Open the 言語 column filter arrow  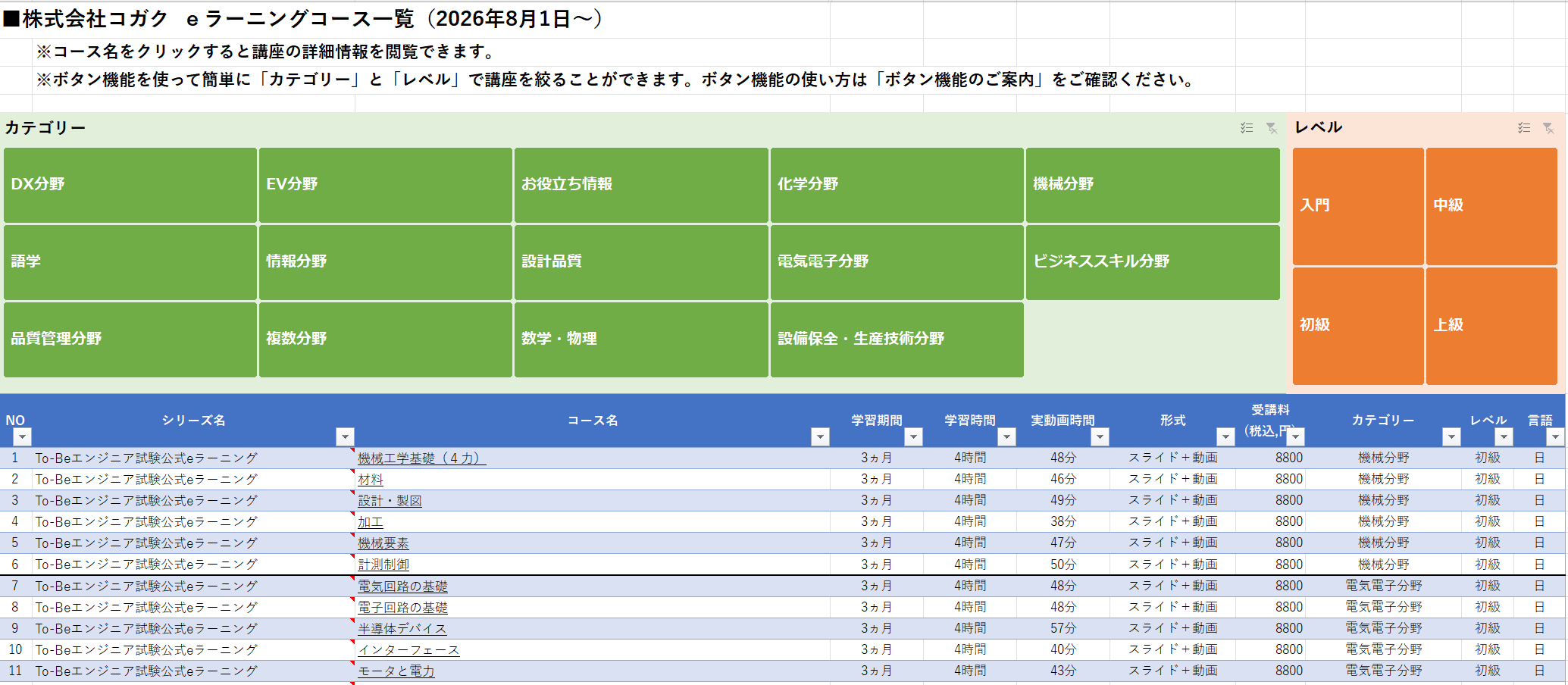[x=1555, y=436]
